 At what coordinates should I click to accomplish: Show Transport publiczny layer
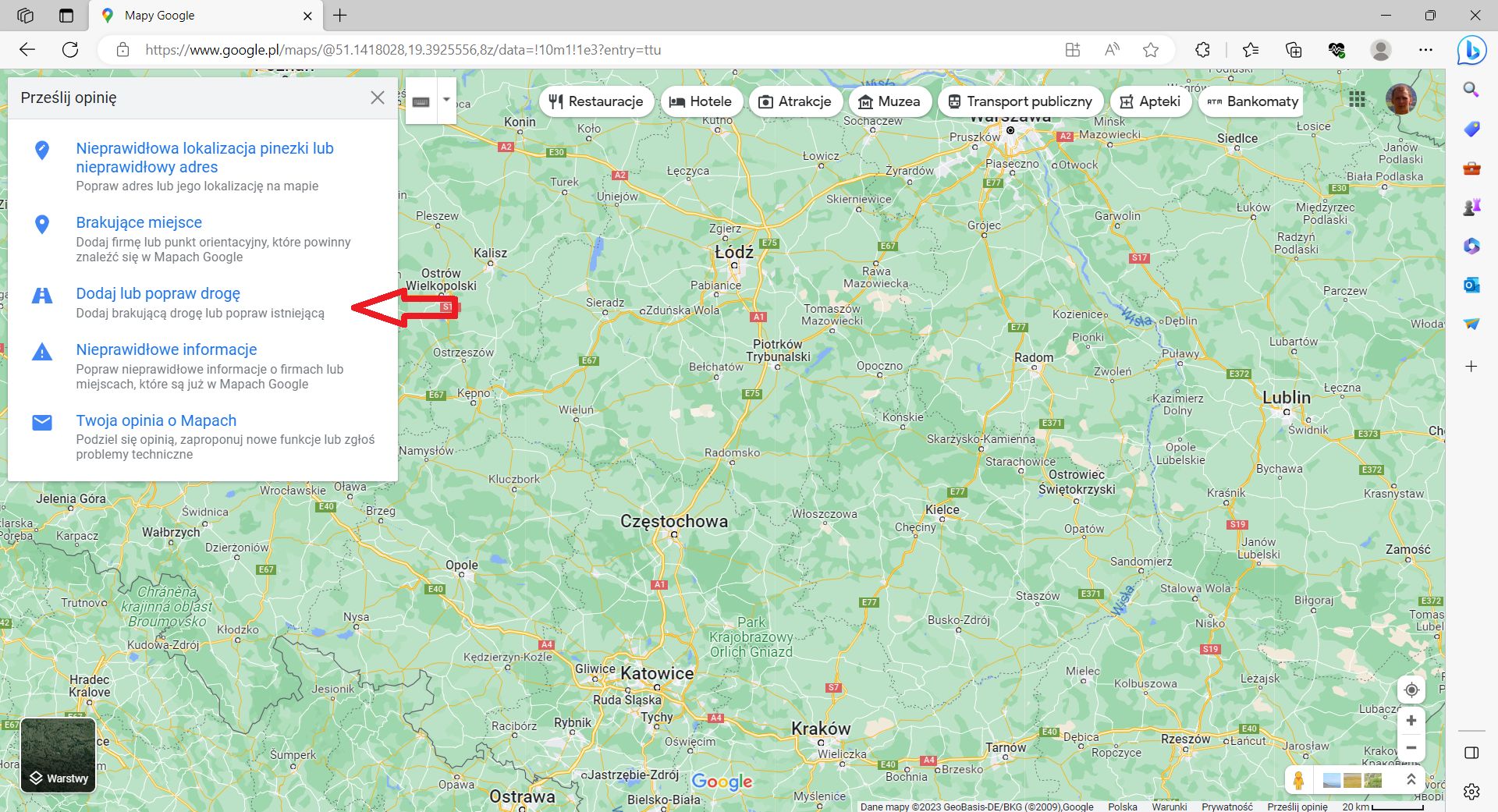click(953, 101)
